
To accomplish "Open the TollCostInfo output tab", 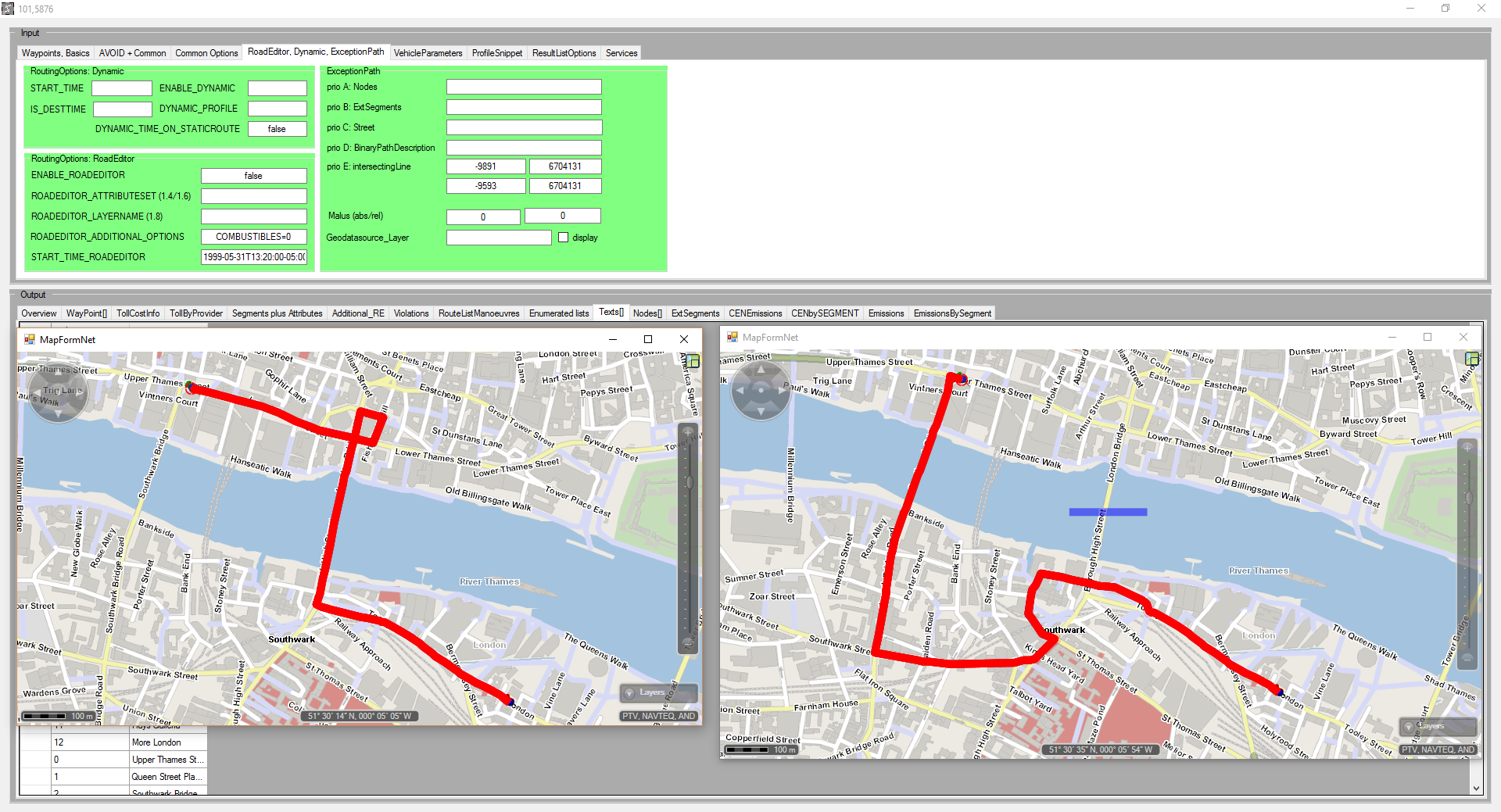I will pos(138,313).
